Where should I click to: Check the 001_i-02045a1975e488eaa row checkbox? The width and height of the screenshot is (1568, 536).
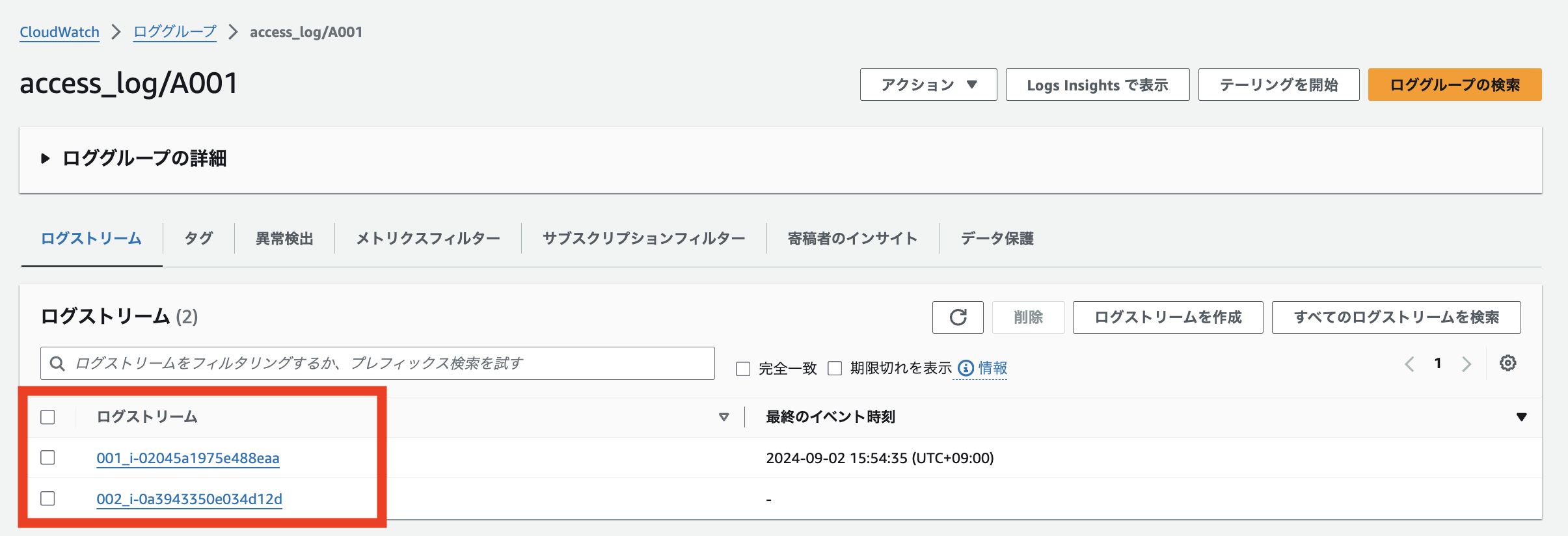tap(47, 458)
